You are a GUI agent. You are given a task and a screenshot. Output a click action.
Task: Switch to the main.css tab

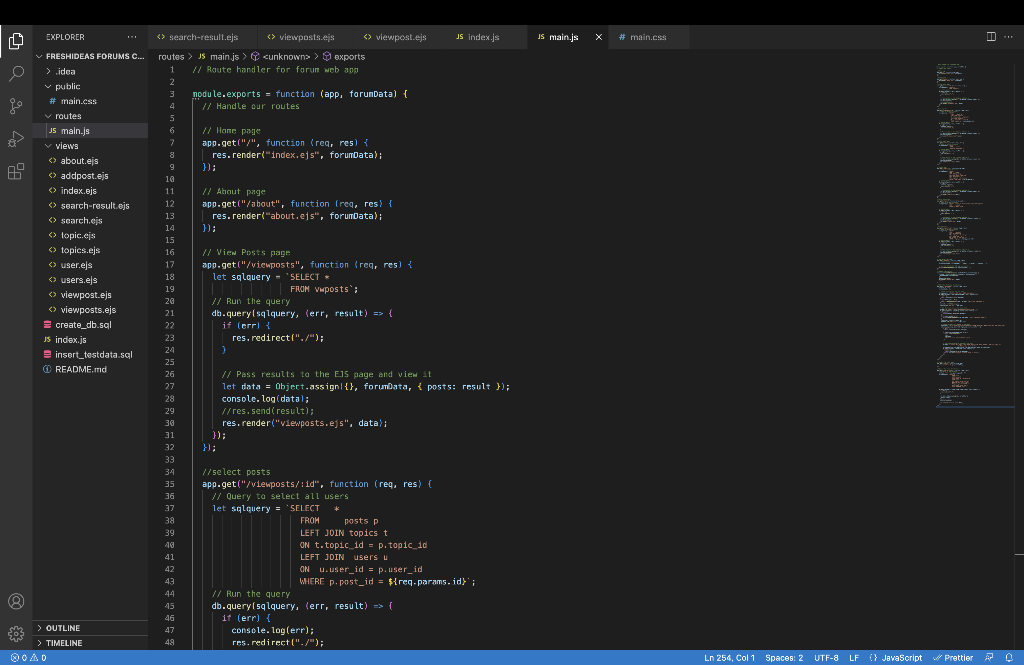[641, 37]
